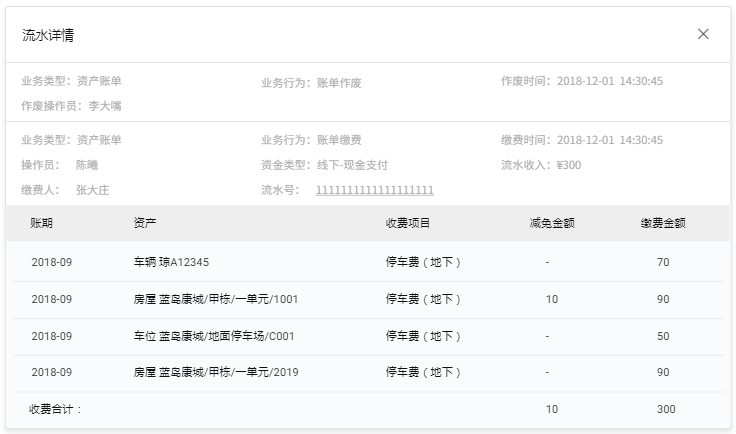
Task: Select the 房屋 甲栋/一单元/2019 asset row
Action: click(x=215, y=372)
